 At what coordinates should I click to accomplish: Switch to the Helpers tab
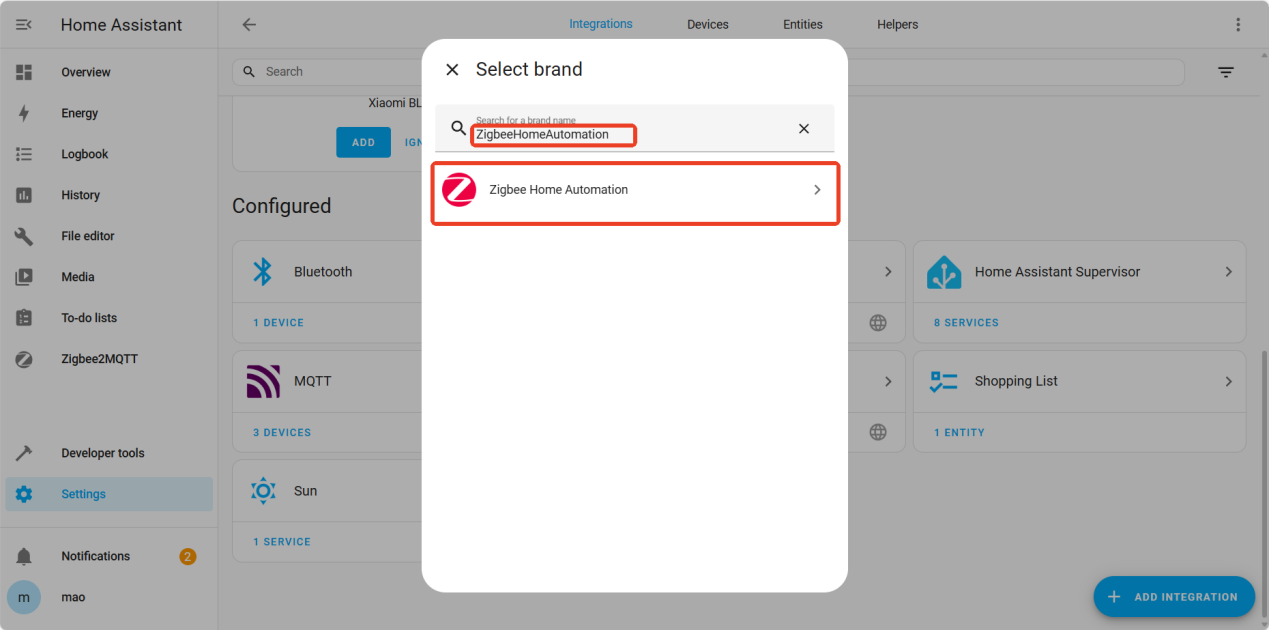coord(898,24)
